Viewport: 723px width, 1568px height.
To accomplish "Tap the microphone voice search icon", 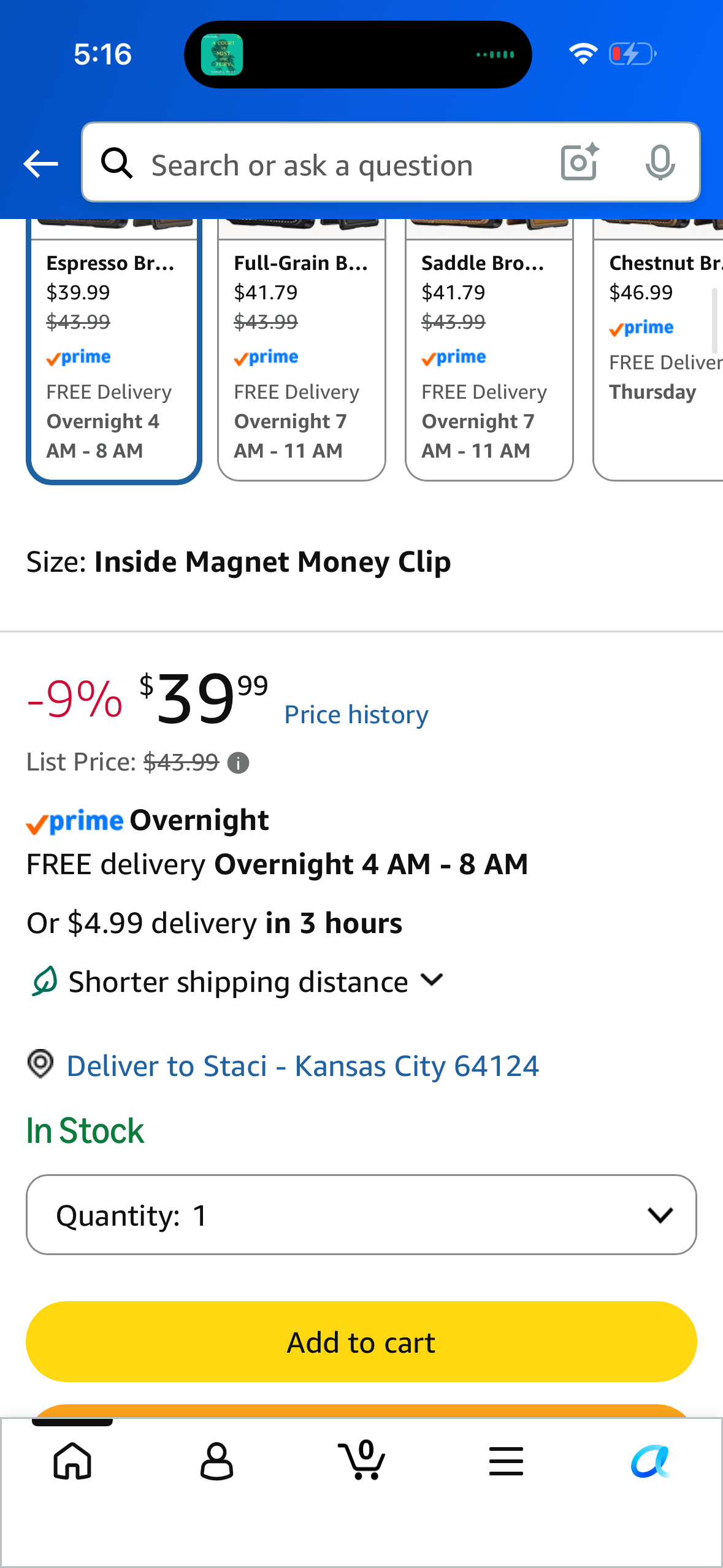I will tap(660, 163).
